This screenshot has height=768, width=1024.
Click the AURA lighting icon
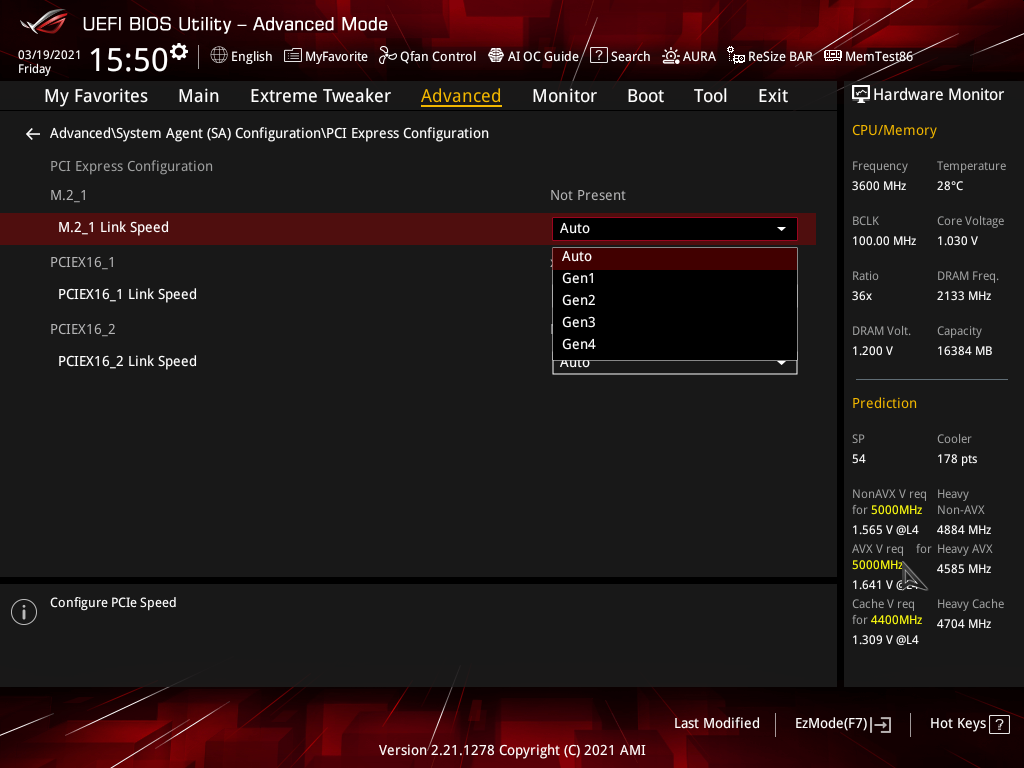pyautogui.click(x=671, y=56)
